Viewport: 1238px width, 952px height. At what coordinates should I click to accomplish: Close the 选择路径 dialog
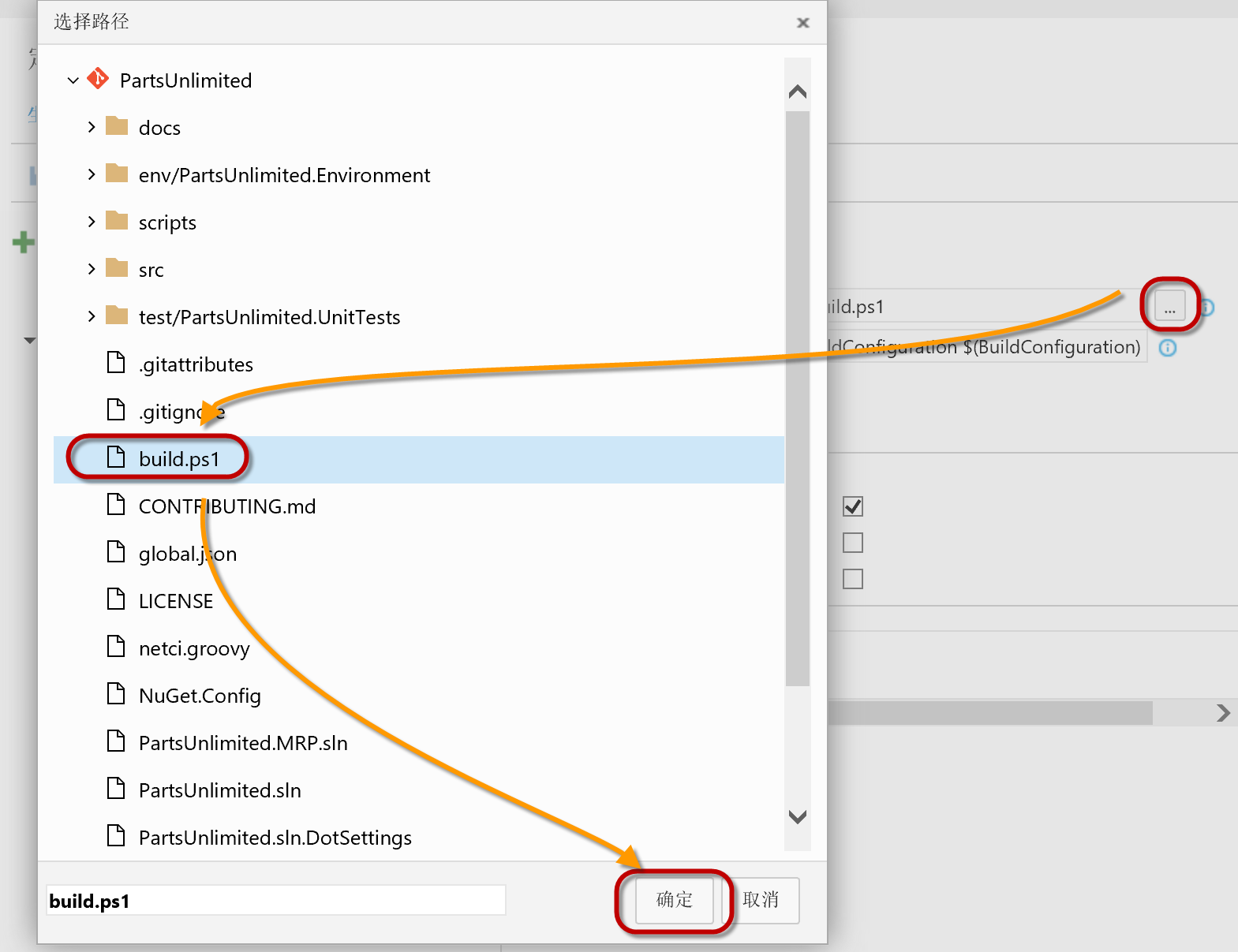803,23
